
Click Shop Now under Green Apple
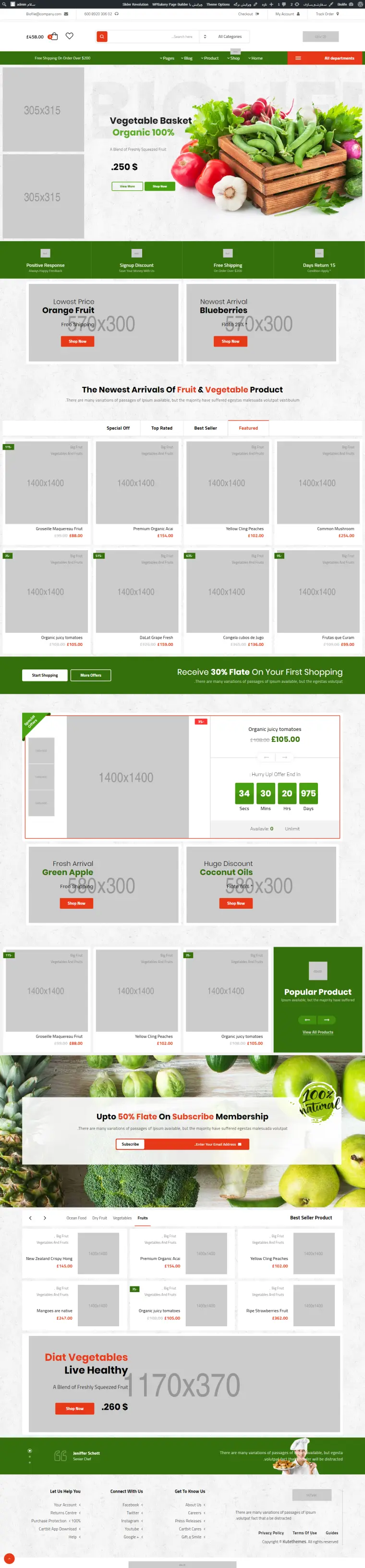click(77, 903)
